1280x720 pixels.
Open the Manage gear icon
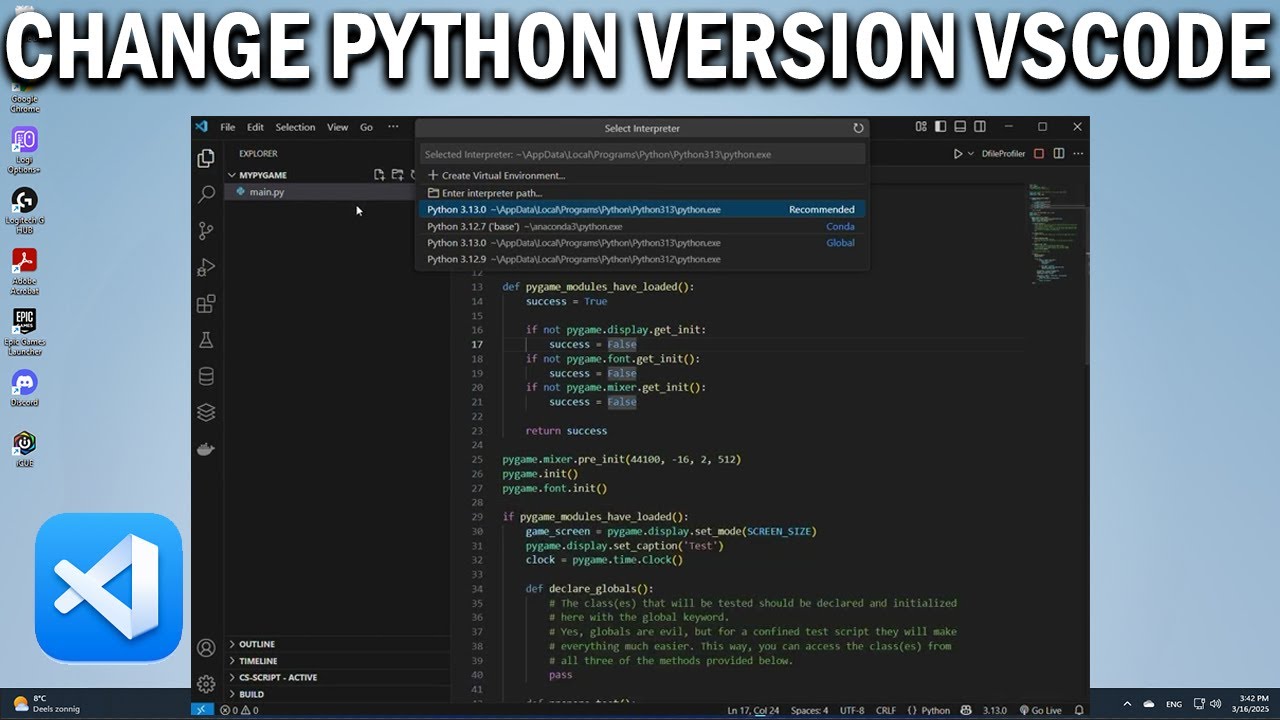[x=206, y=684]
